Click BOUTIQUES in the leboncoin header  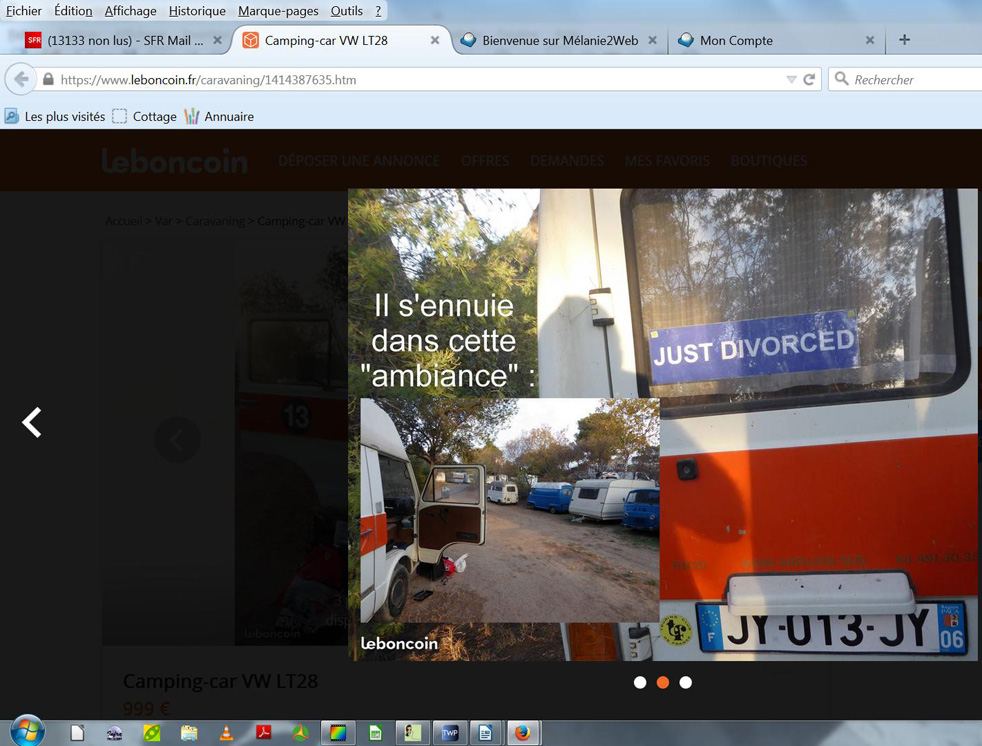(768, 161)
